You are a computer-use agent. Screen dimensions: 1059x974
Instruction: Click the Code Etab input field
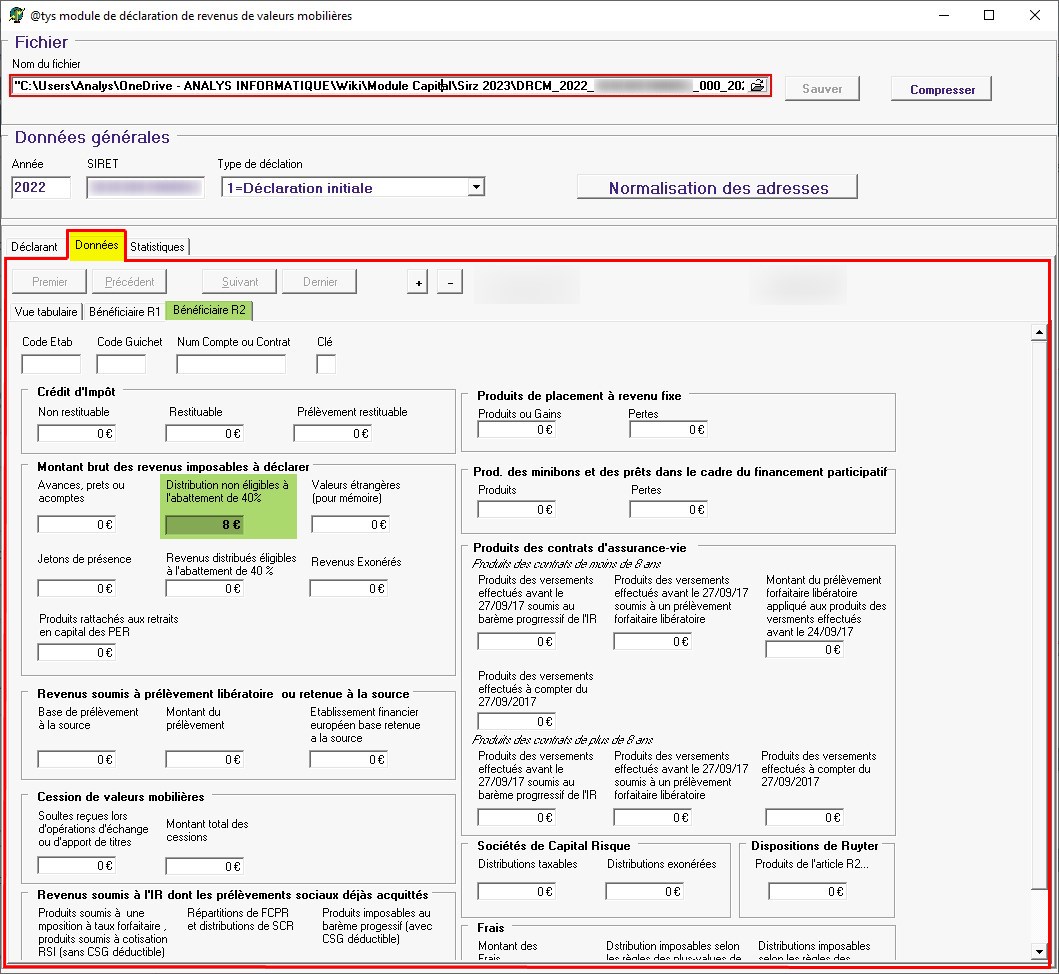pyautogui.click(x=51, y=364)
